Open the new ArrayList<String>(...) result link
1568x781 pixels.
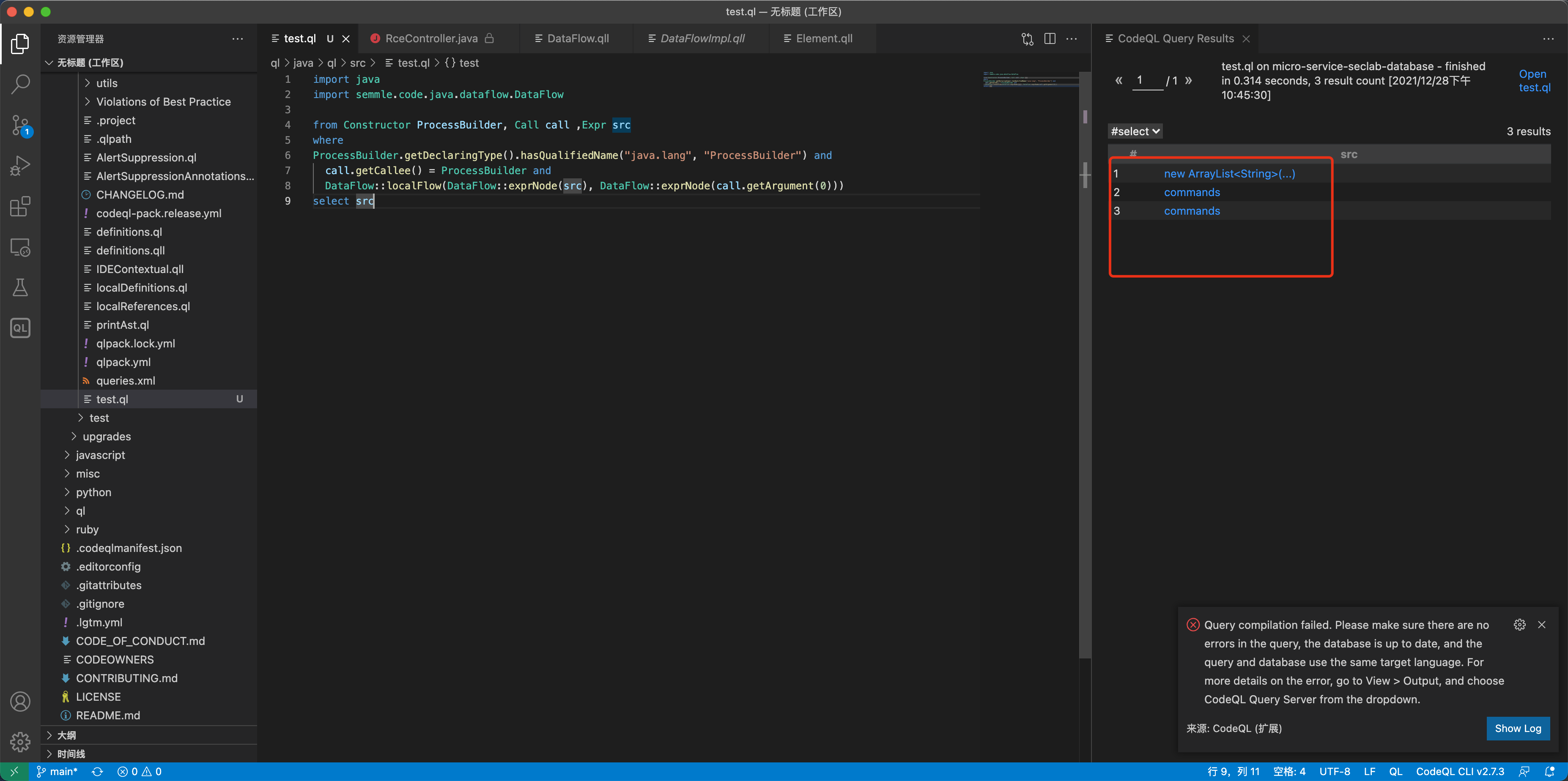click(1230, 173)
